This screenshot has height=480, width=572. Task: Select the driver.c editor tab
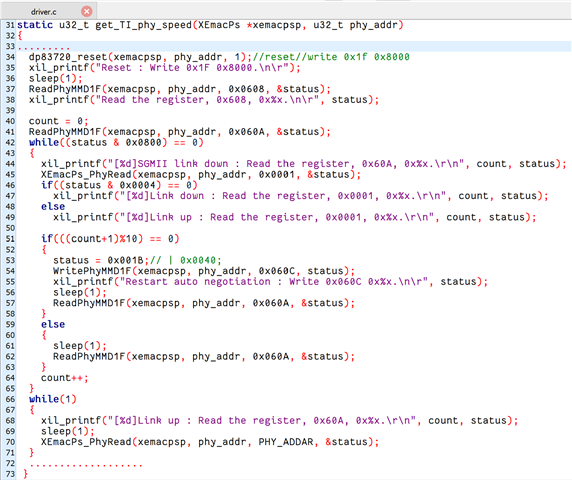click(x=49, y=11)
